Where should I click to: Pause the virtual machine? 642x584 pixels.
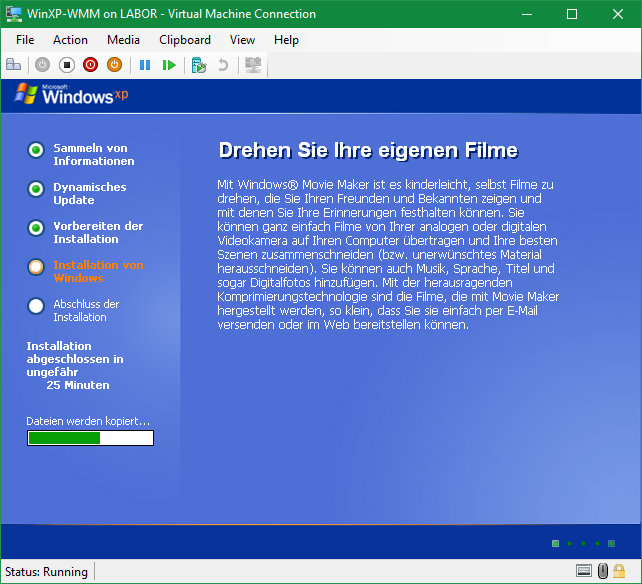pos(145,65)
